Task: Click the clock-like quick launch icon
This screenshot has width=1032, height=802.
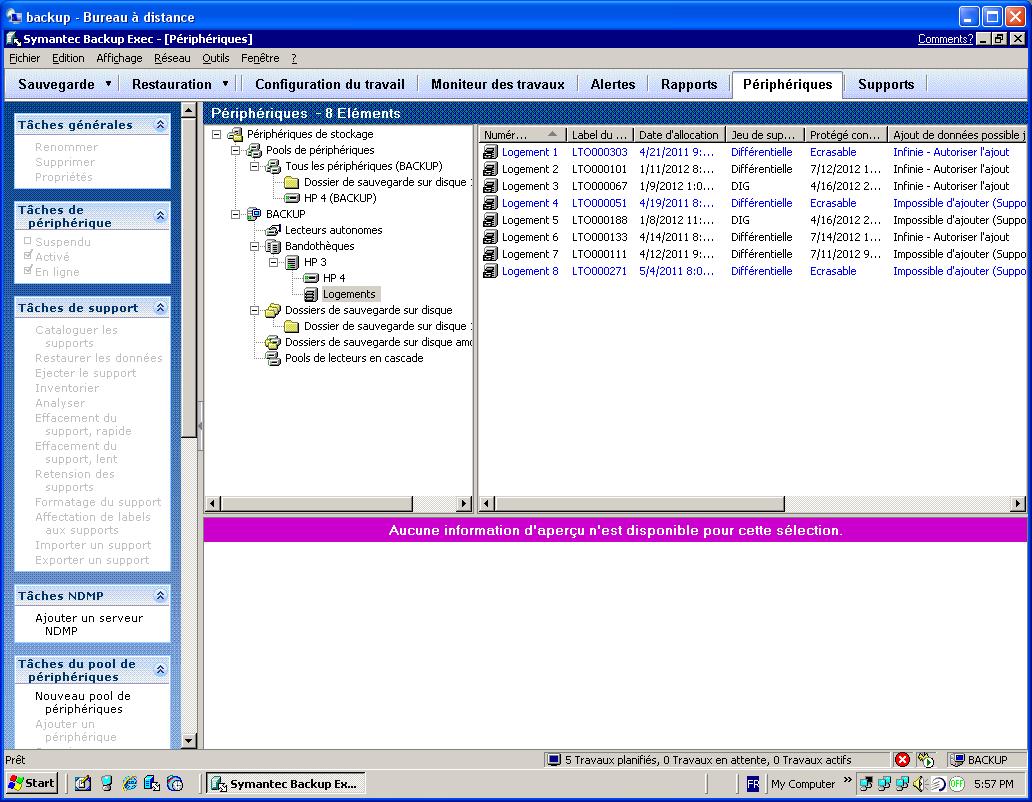Action: (175, 784)
